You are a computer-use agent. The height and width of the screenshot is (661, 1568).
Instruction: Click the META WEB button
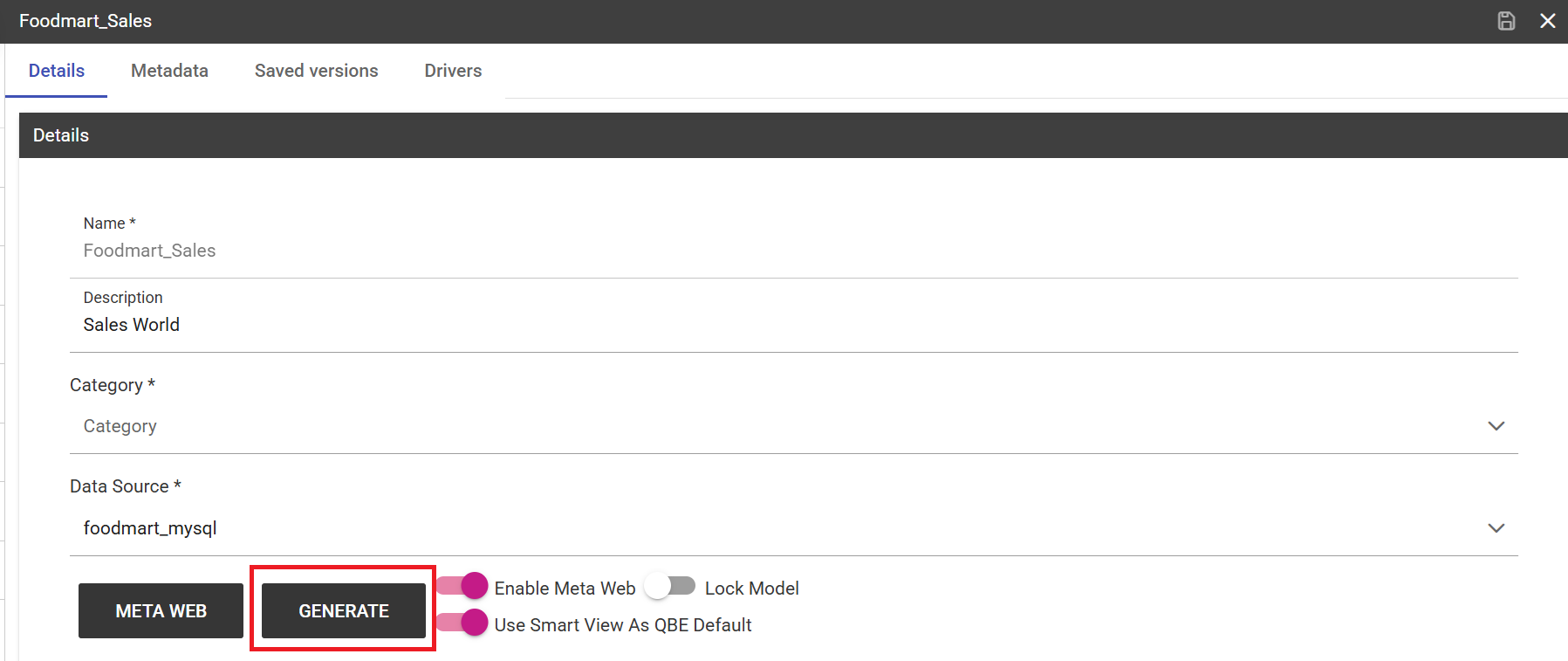coord(161,611)
